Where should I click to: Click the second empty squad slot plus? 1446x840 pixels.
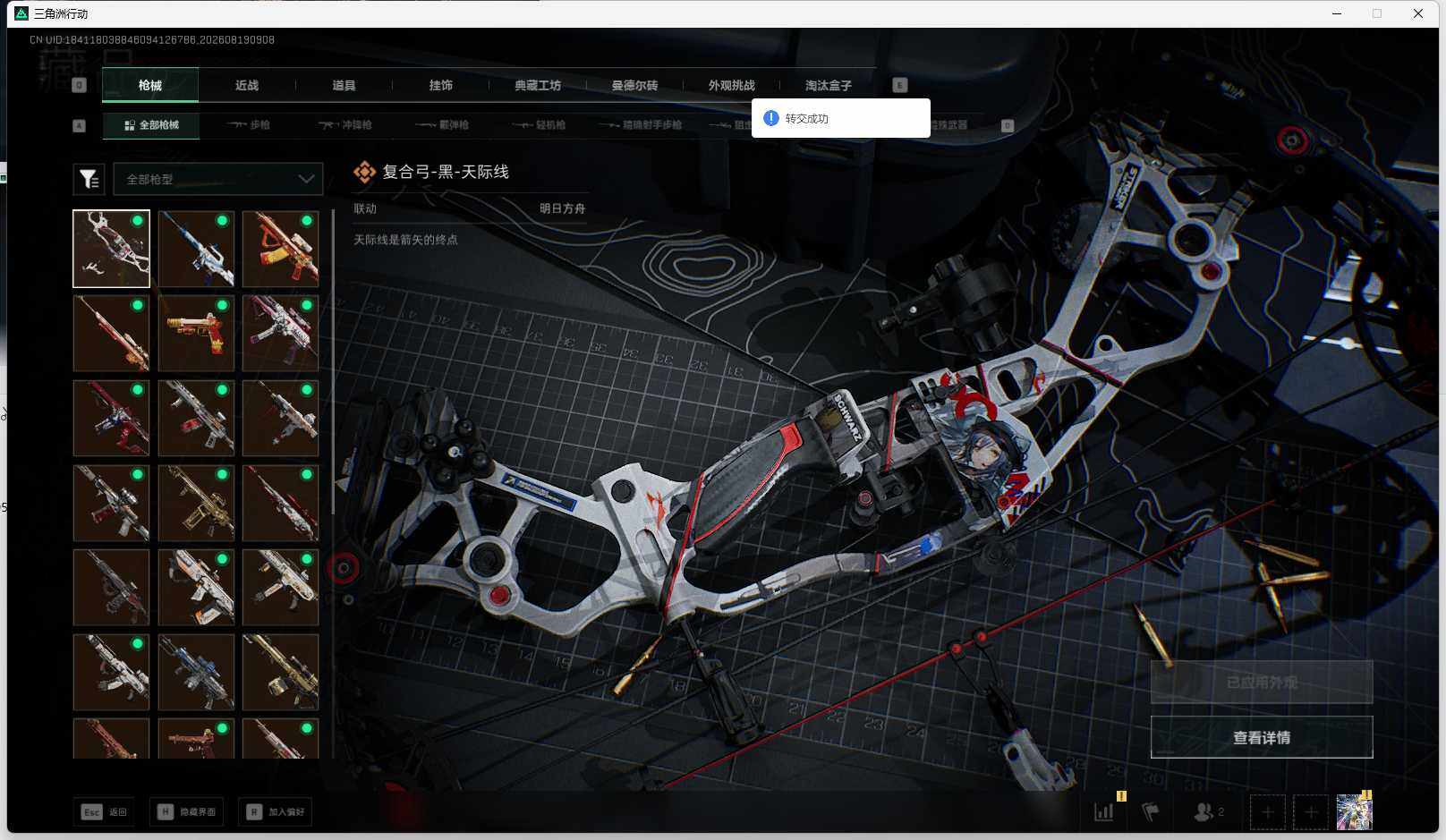point(1311,812)
